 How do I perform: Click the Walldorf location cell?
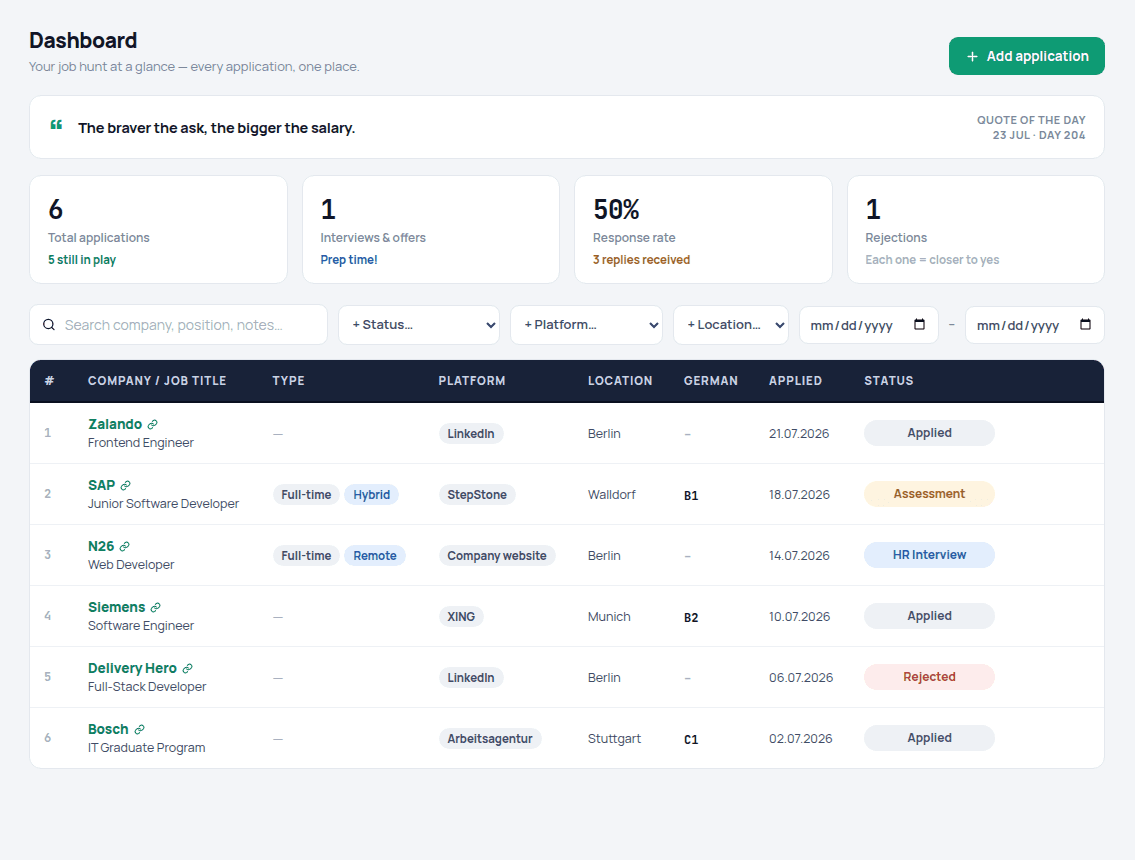[x=612, y=494]
